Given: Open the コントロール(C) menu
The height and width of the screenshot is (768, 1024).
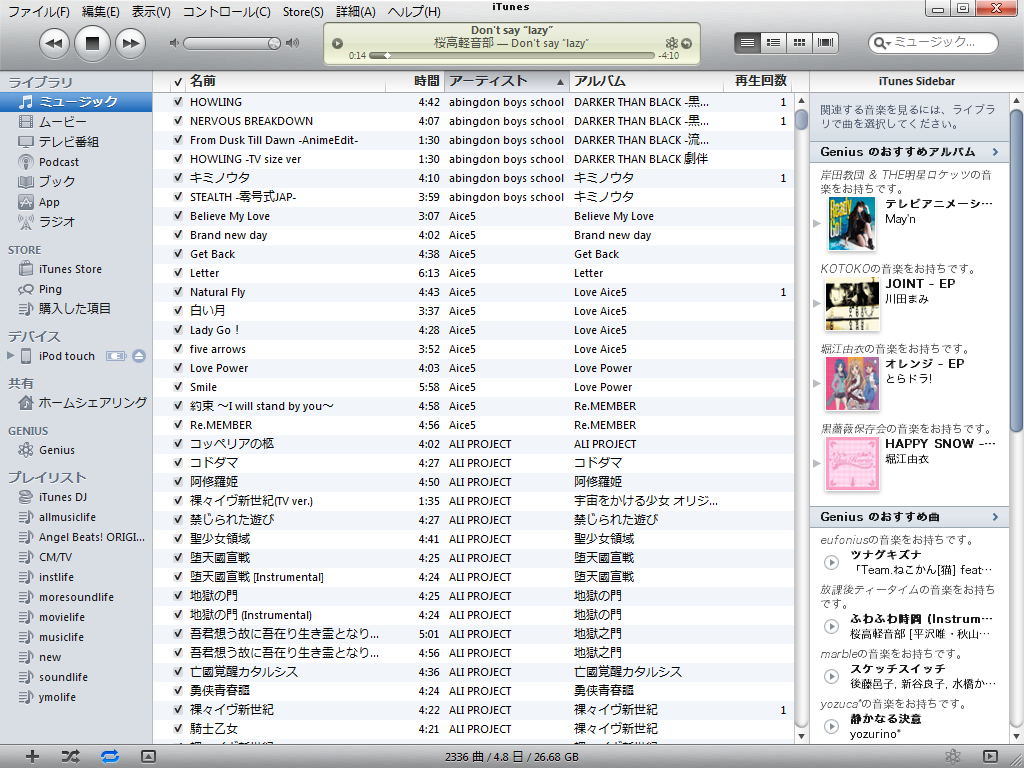Looking at the screenshot, I should coord(226,12).
